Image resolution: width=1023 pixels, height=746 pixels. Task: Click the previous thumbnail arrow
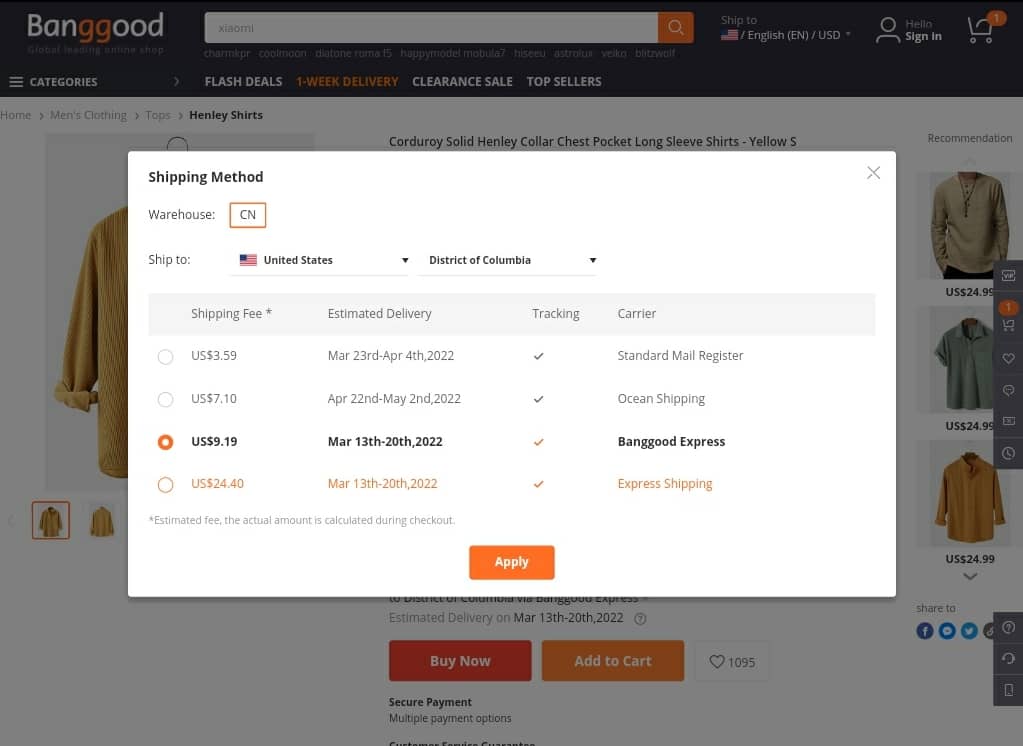click(x=10, y=520)
